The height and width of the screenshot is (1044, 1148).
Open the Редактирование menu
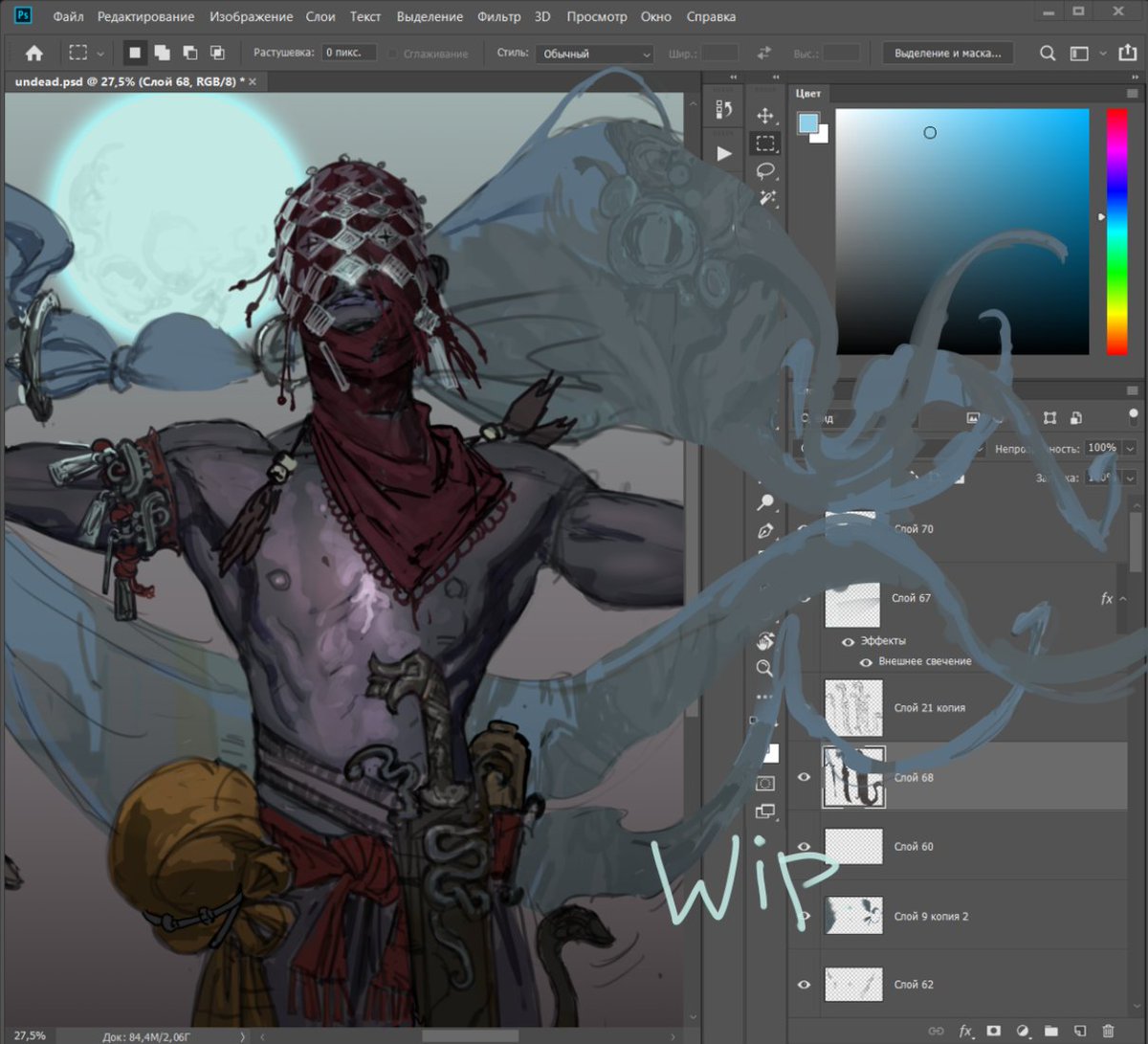tap(145, 16)
